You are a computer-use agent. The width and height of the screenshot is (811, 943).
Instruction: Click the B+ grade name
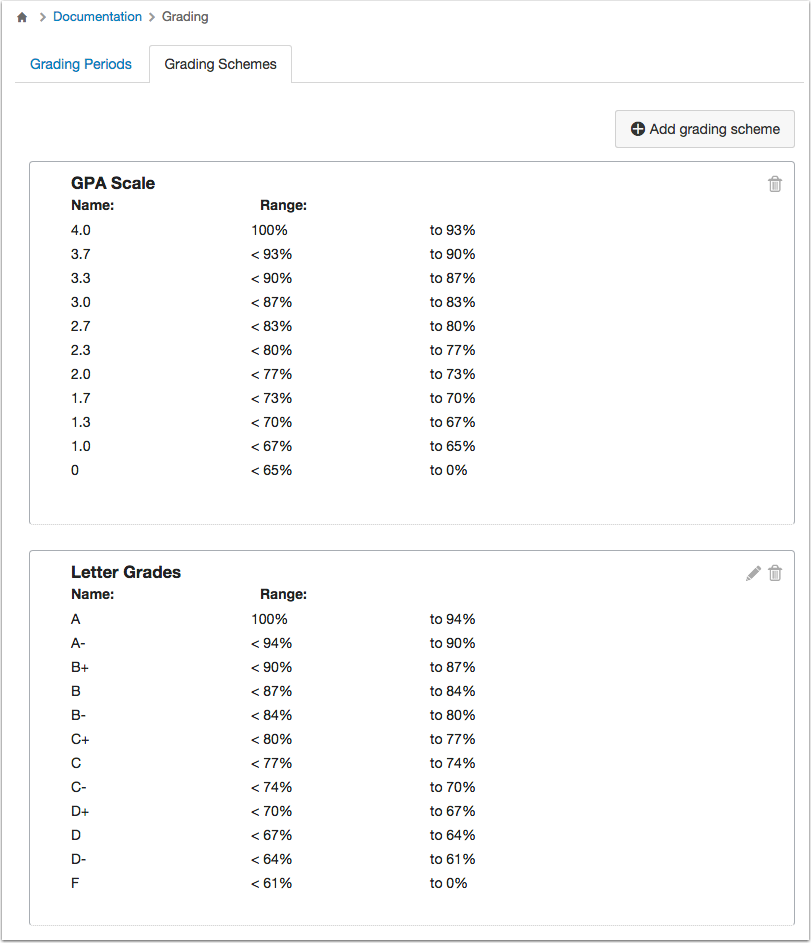coord(79,668)
